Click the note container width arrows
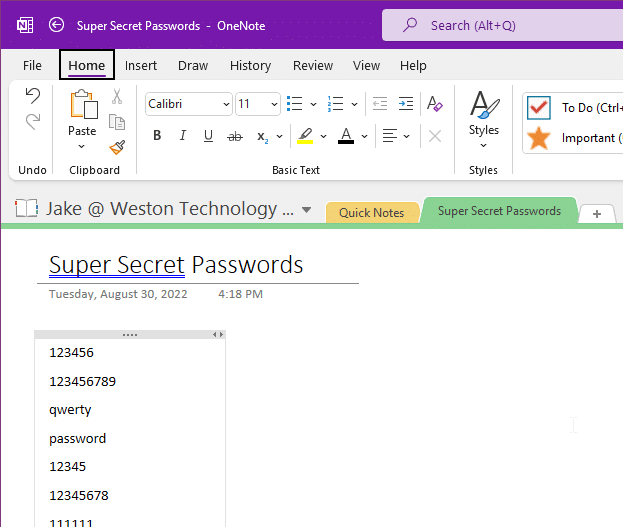 [x=218, y=334]
